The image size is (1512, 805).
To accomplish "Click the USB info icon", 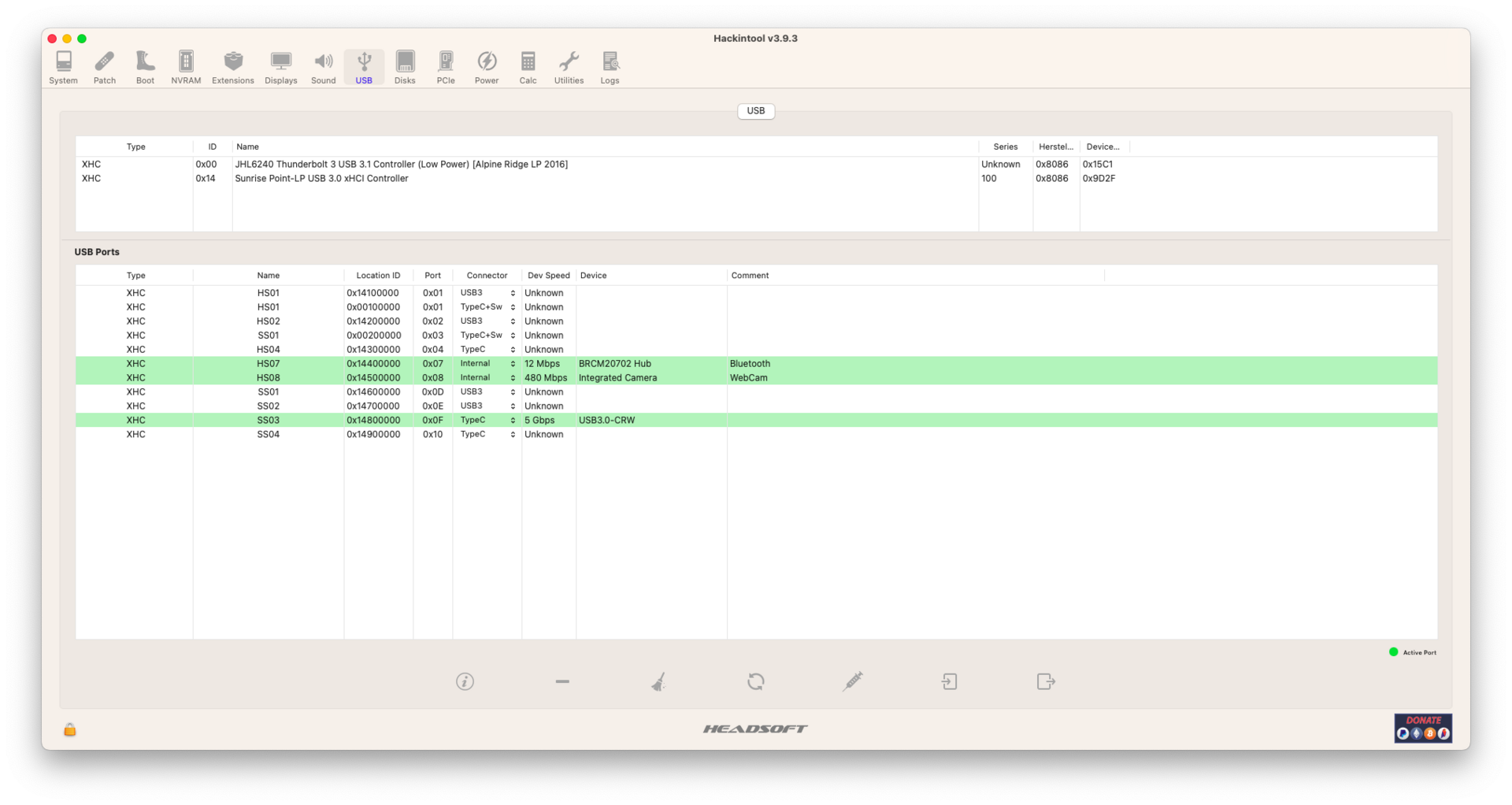I will (465, 681).
